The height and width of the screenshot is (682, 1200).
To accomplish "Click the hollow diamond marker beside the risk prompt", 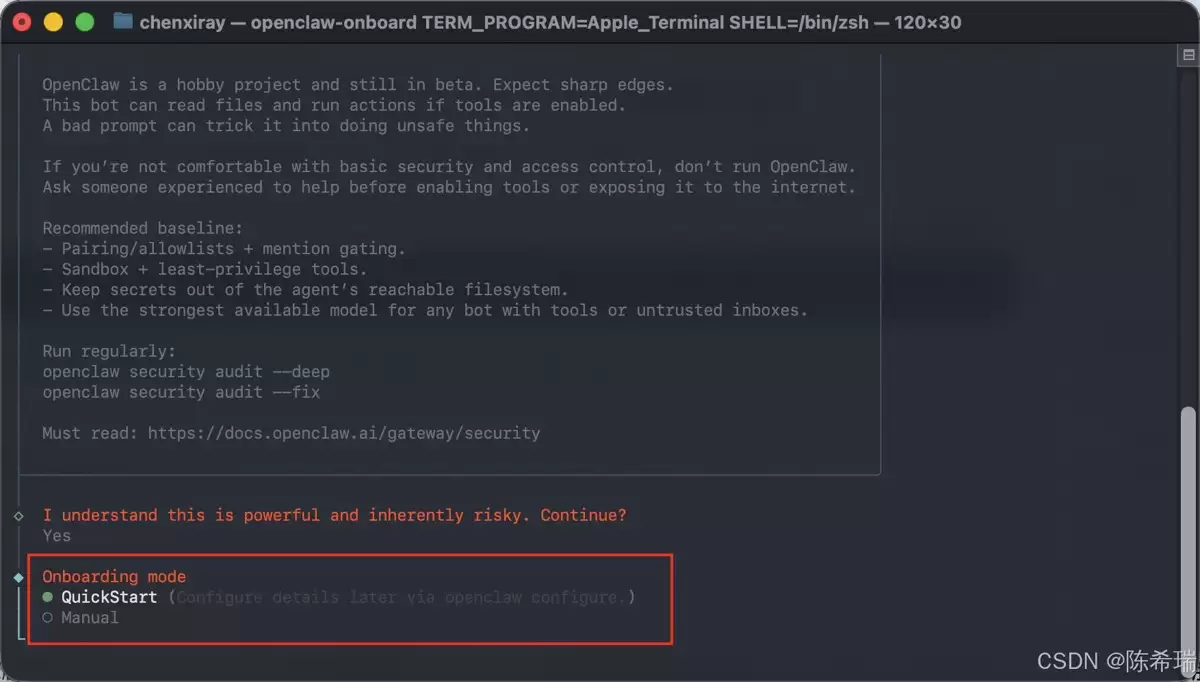I will click(18, 516).
